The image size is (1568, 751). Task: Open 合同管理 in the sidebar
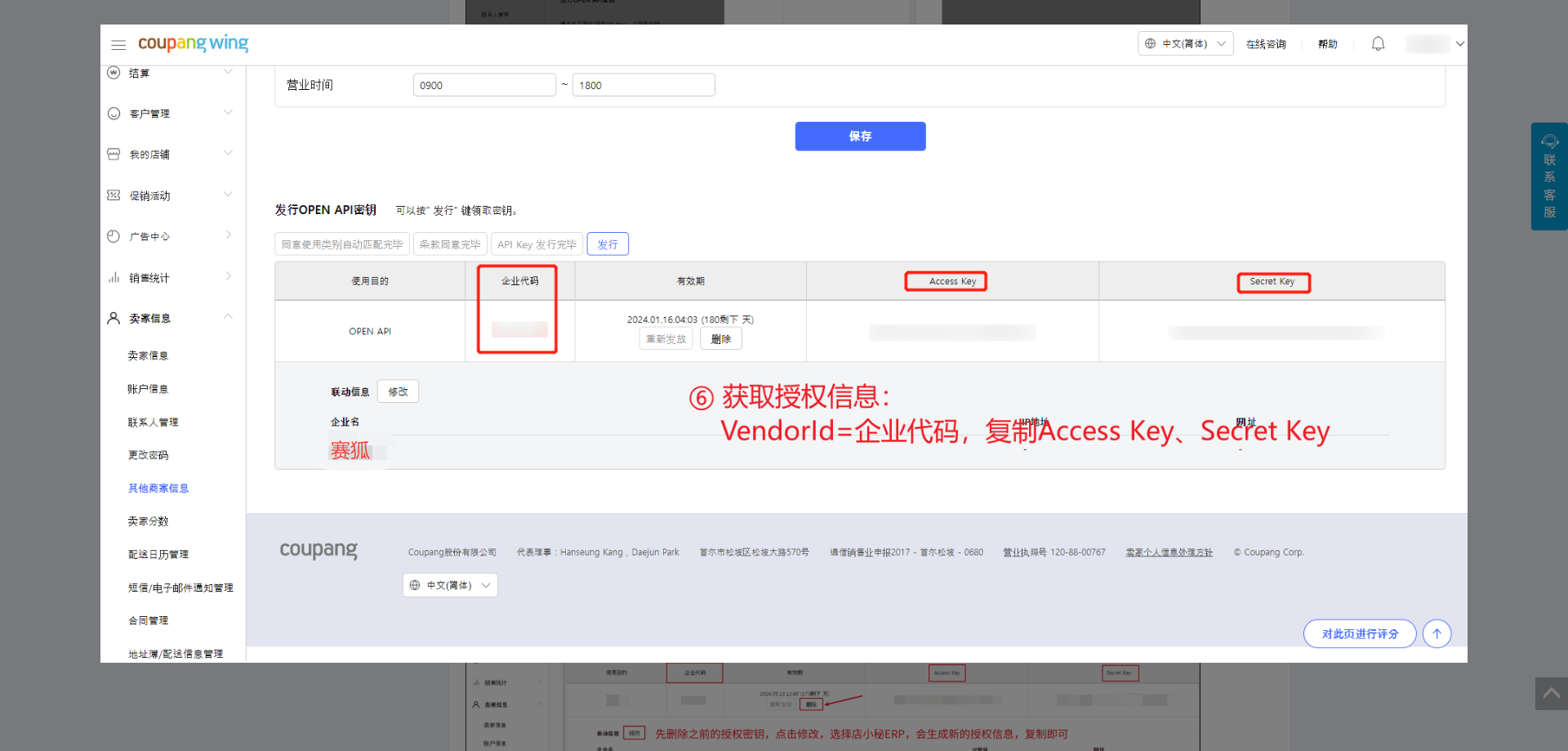[x=148, y=621]
